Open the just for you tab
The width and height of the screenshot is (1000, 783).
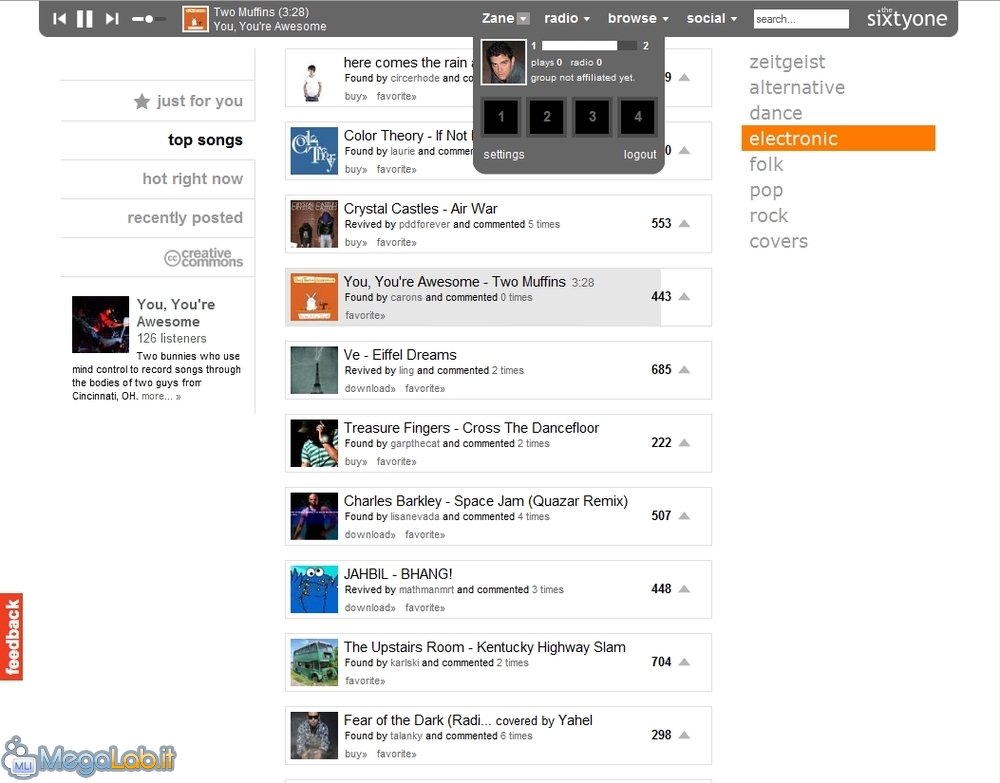tap(188, 101)
